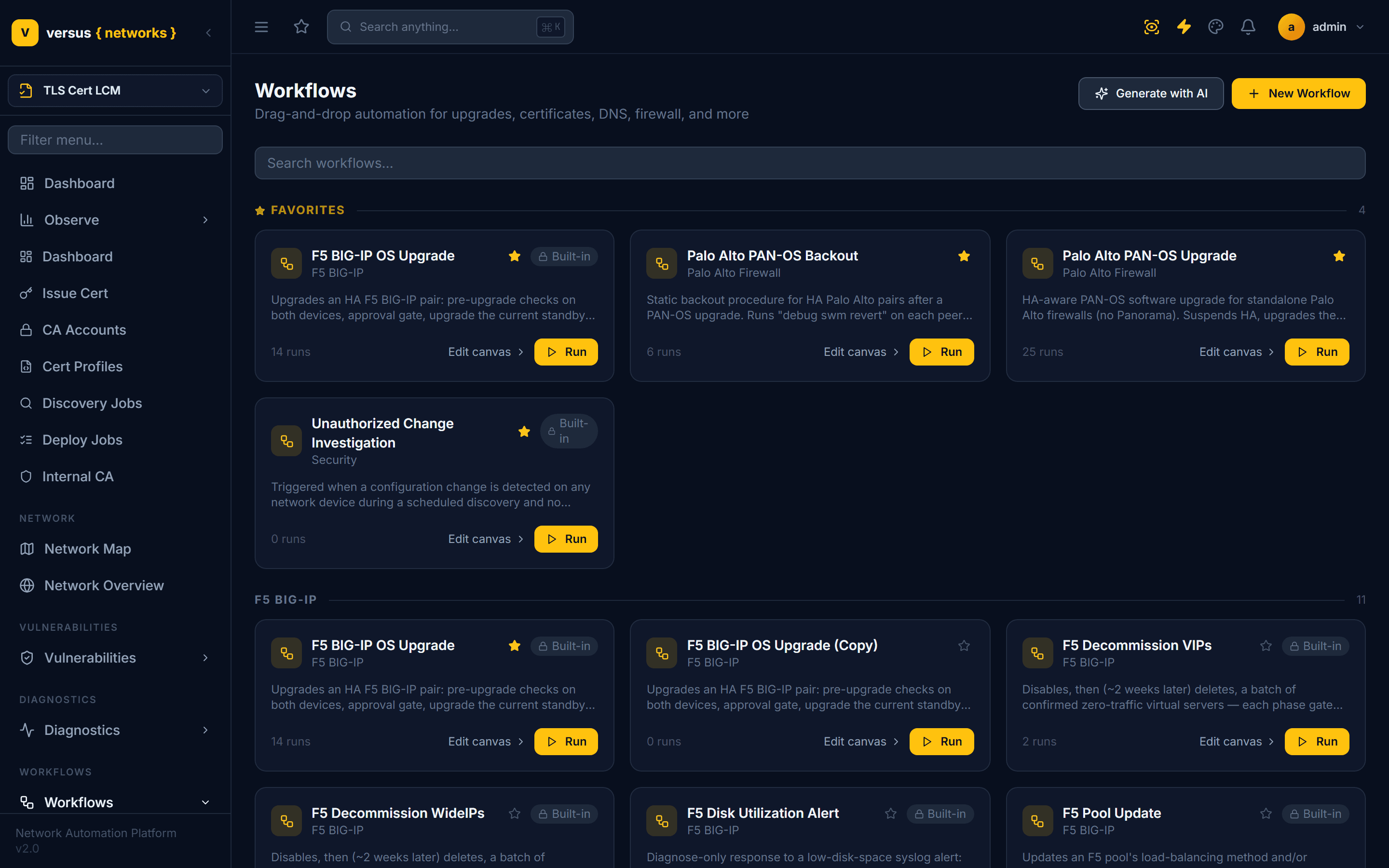Viewport: 1389px width, 868px height.
Task: Toggle the hamburger menu icon
Action: coord(261,27)
